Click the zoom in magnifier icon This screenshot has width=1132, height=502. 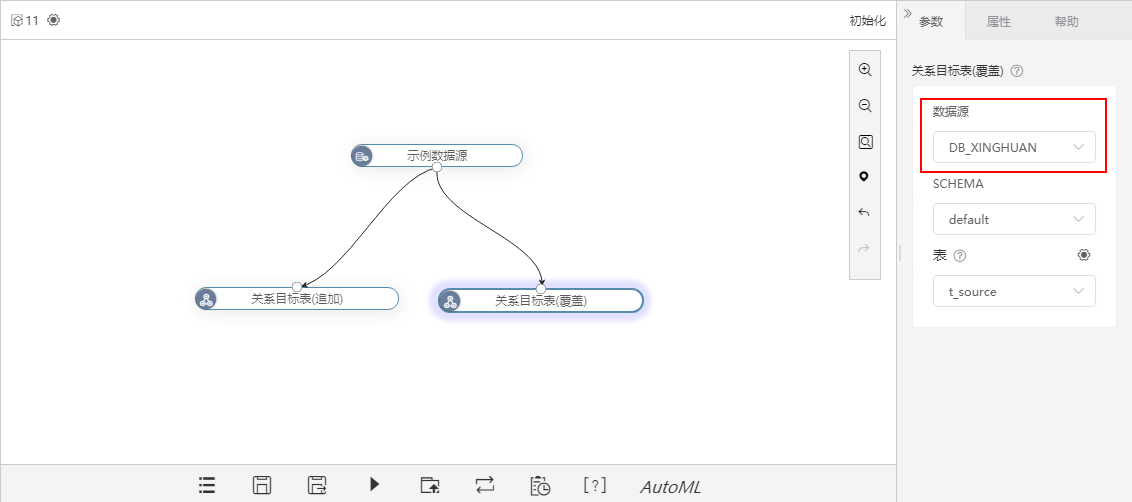865,69
